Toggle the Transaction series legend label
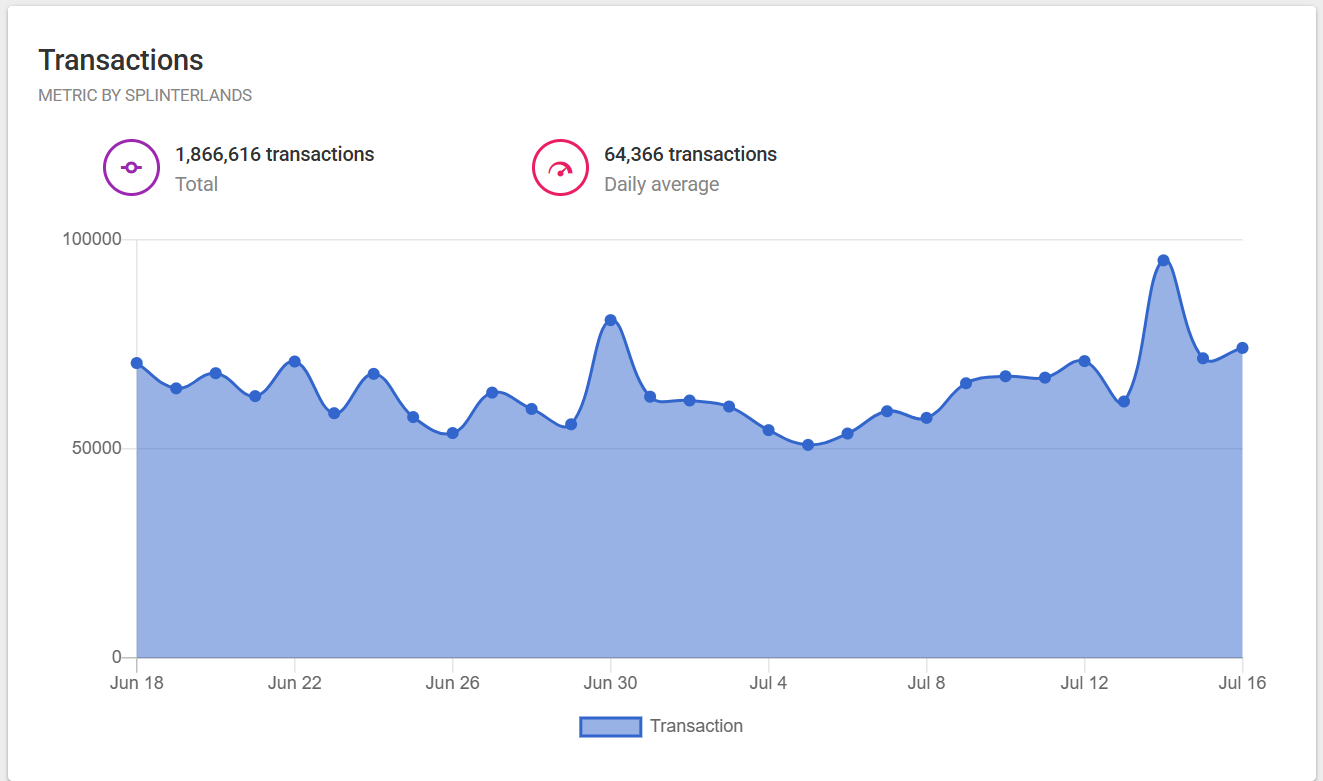Image resolution: width=1323 pixels, height=781 pixels. click(x=696, y=726)
